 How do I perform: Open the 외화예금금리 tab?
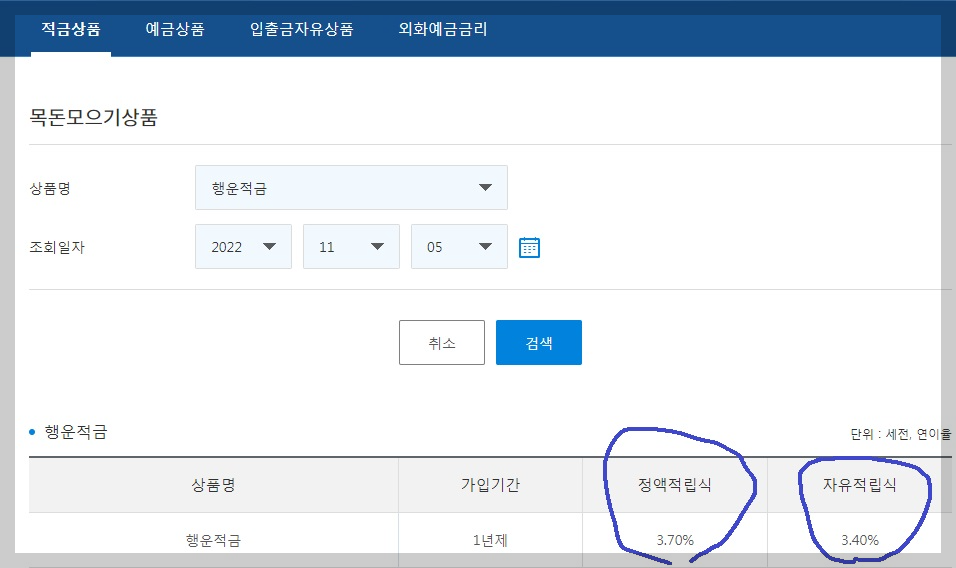(x=443, y=29)
